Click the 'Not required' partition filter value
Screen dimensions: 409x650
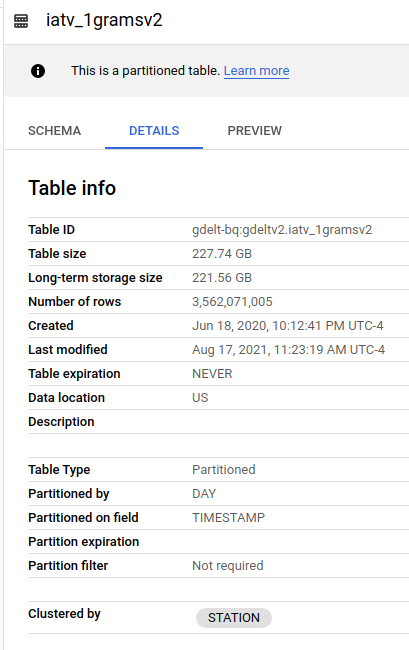coord(227,566)
